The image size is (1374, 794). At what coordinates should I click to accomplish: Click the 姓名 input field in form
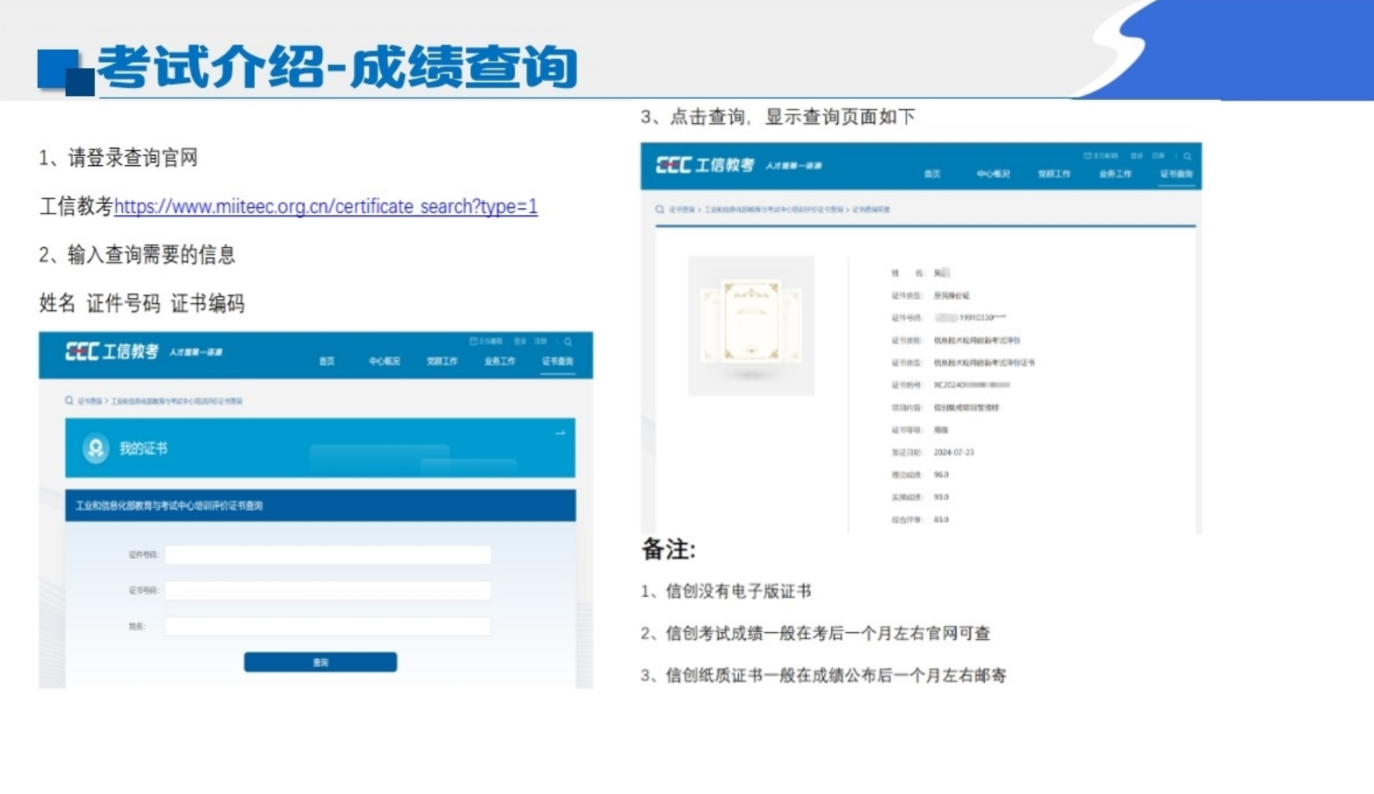click(x=327, y=627)
